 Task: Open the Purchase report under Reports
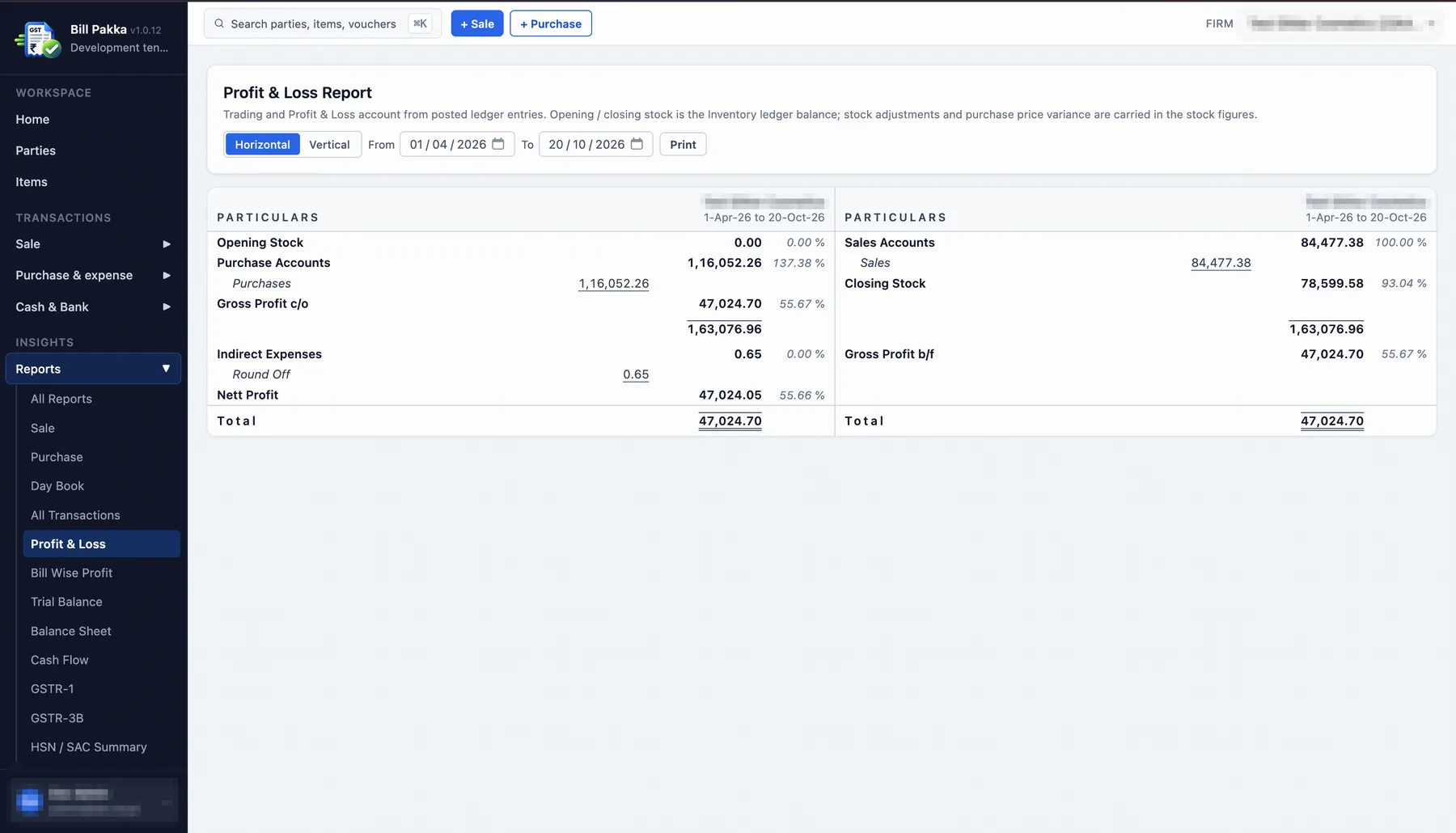[101, 457]
